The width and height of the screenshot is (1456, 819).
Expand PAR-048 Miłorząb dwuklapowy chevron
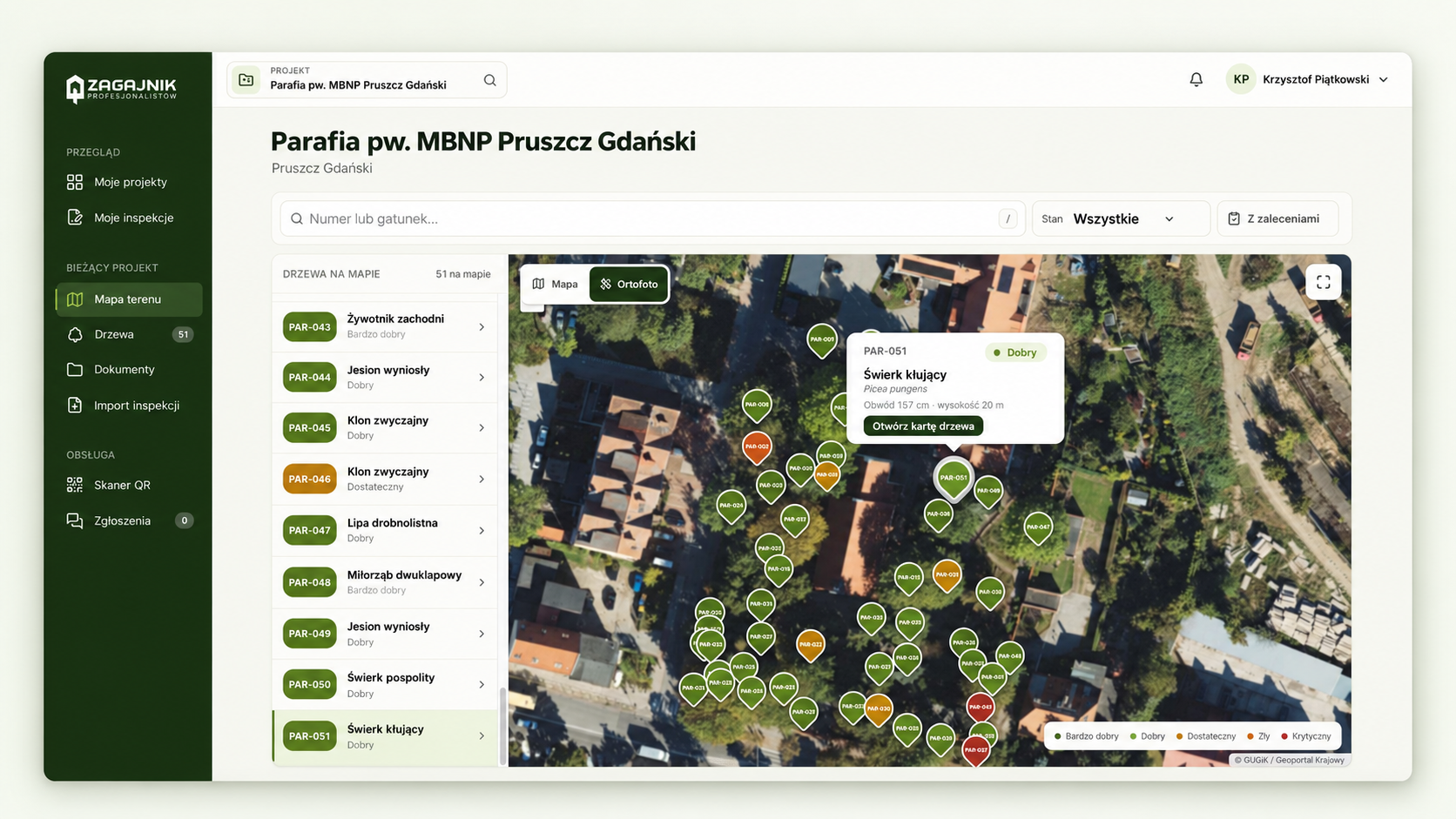click(482, 582)
